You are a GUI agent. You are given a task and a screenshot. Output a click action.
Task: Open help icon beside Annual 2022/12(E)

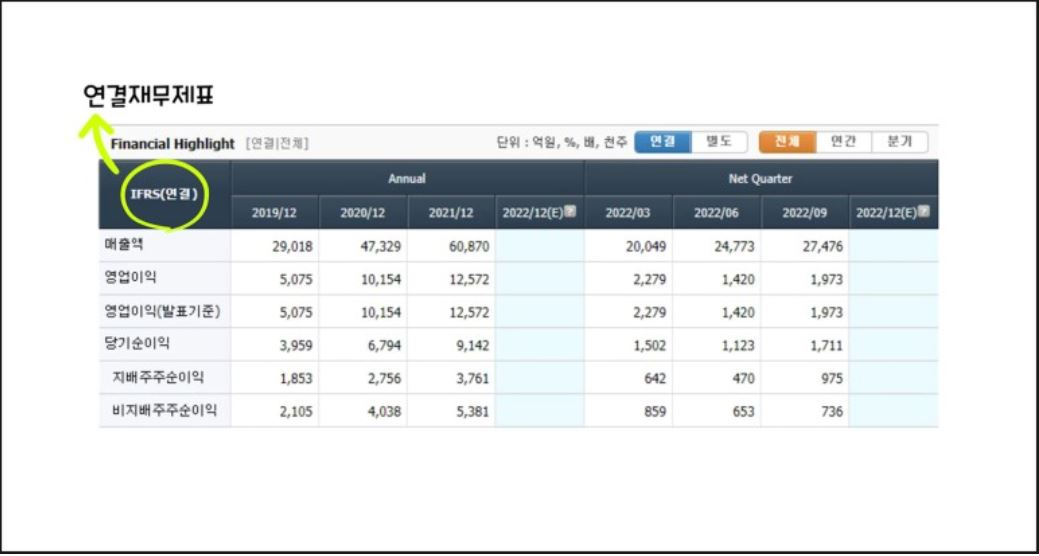(570, 212)
